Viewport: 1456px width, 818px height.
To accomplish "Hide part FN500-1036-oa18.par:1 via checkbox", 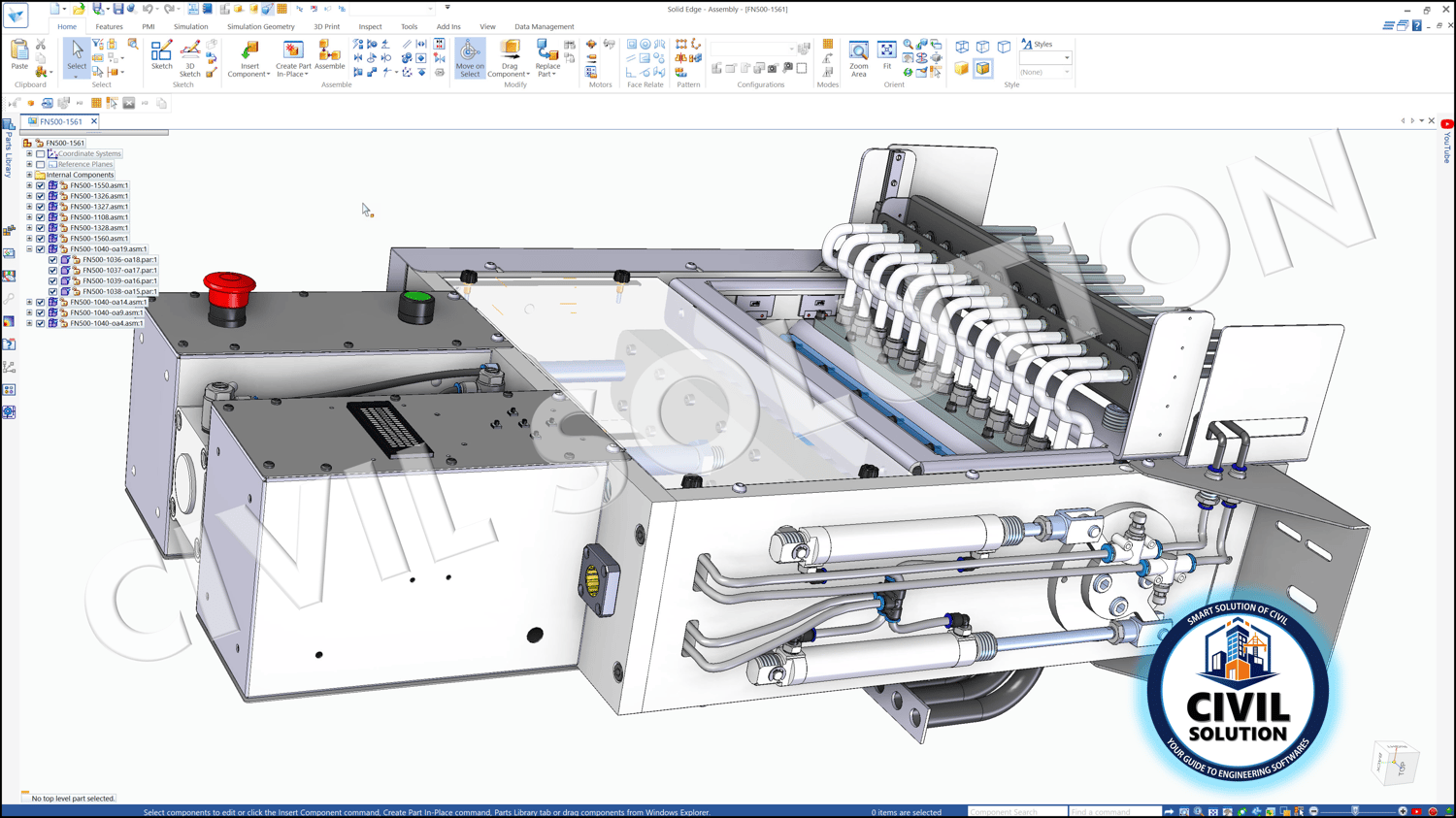I will click(x=53, y=260).
